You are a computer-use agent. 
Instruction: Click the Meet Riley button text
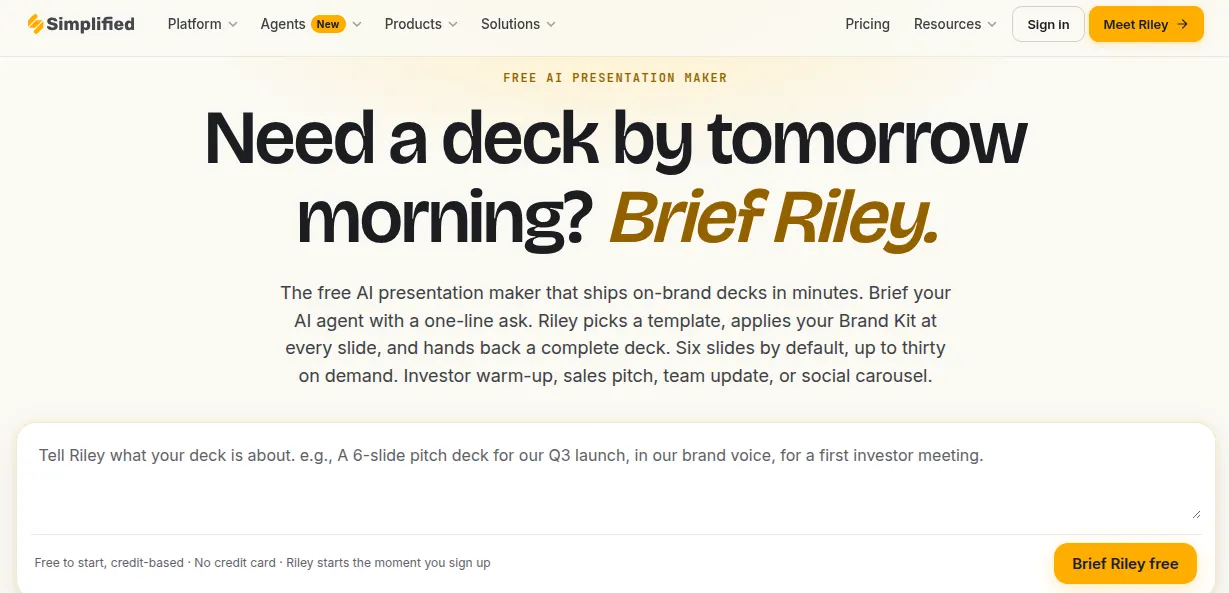pyautogui.click(x=1136, y=25)
